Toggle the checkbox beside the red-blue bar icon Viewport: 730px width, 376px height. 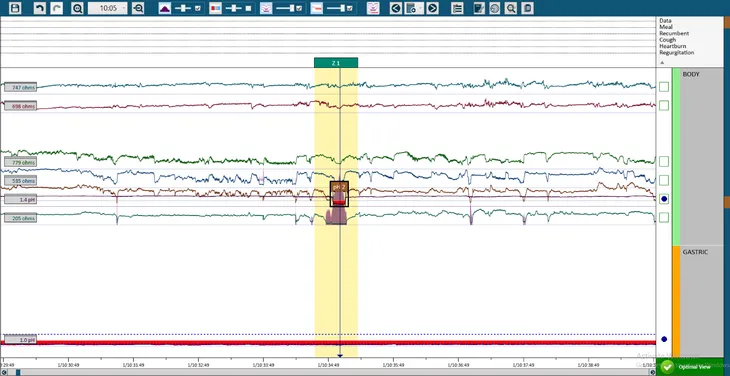pos(248,8)
